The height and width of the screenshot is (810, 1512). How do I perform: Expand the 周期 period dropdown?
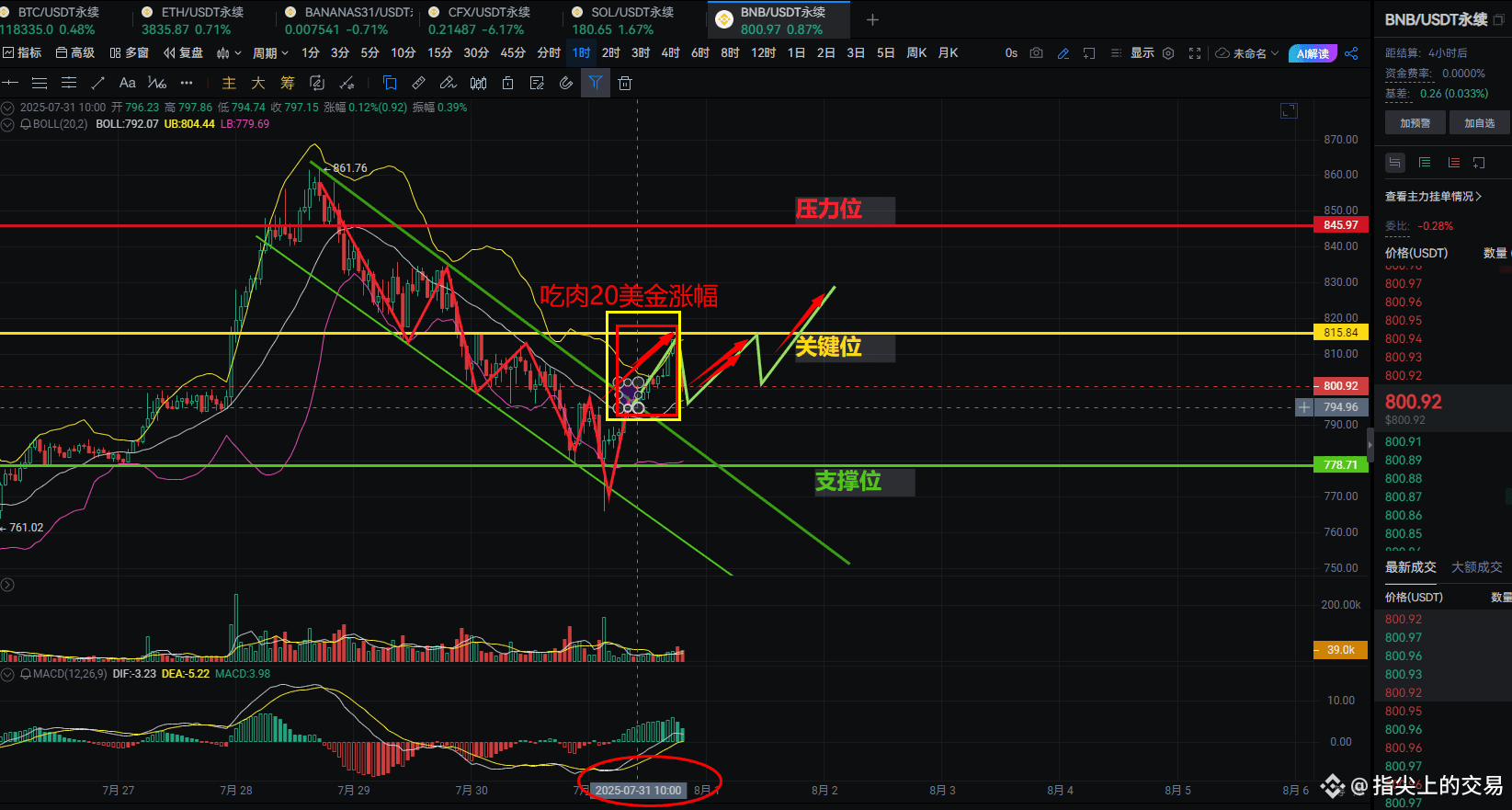pyautogui.click(x=271, y=53)
